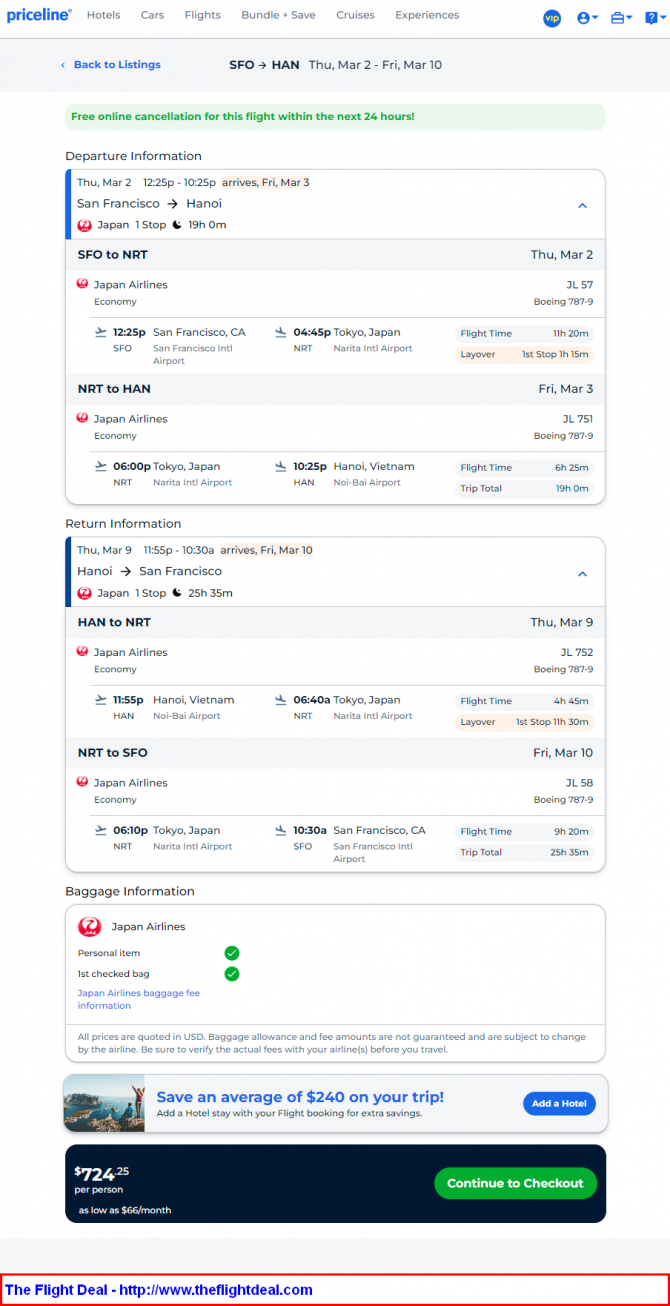Click the hotel promo banner image
This screenshot has height=1306, width=670.
tap(104, 1103)
